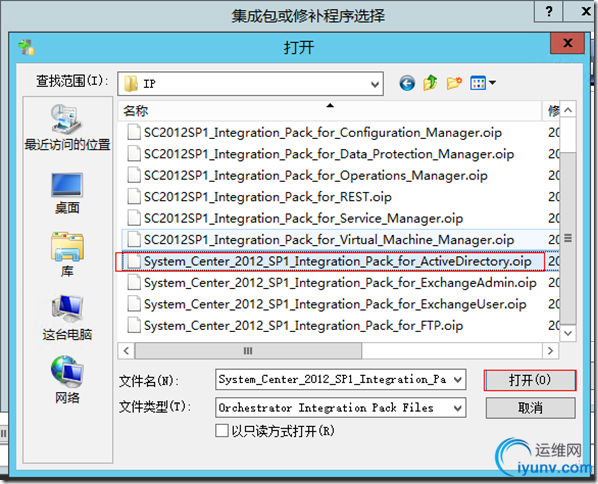The width and height of the screenshot is (598, 484).
Task: Click the dialog title bar app icon
Action: click(x=26, y=47)
